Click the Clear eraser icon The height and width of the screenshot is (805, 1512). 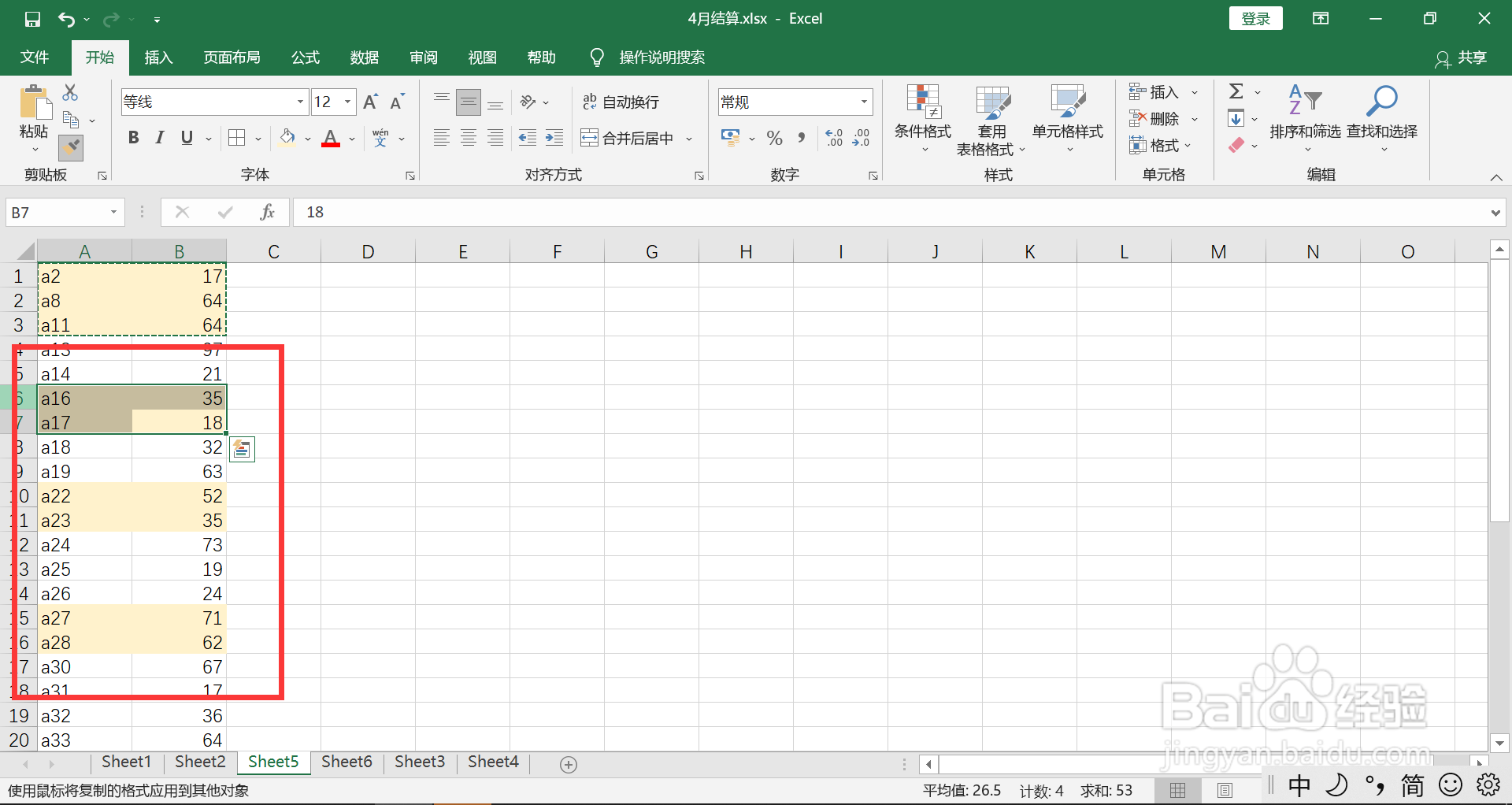[1236, 145]
